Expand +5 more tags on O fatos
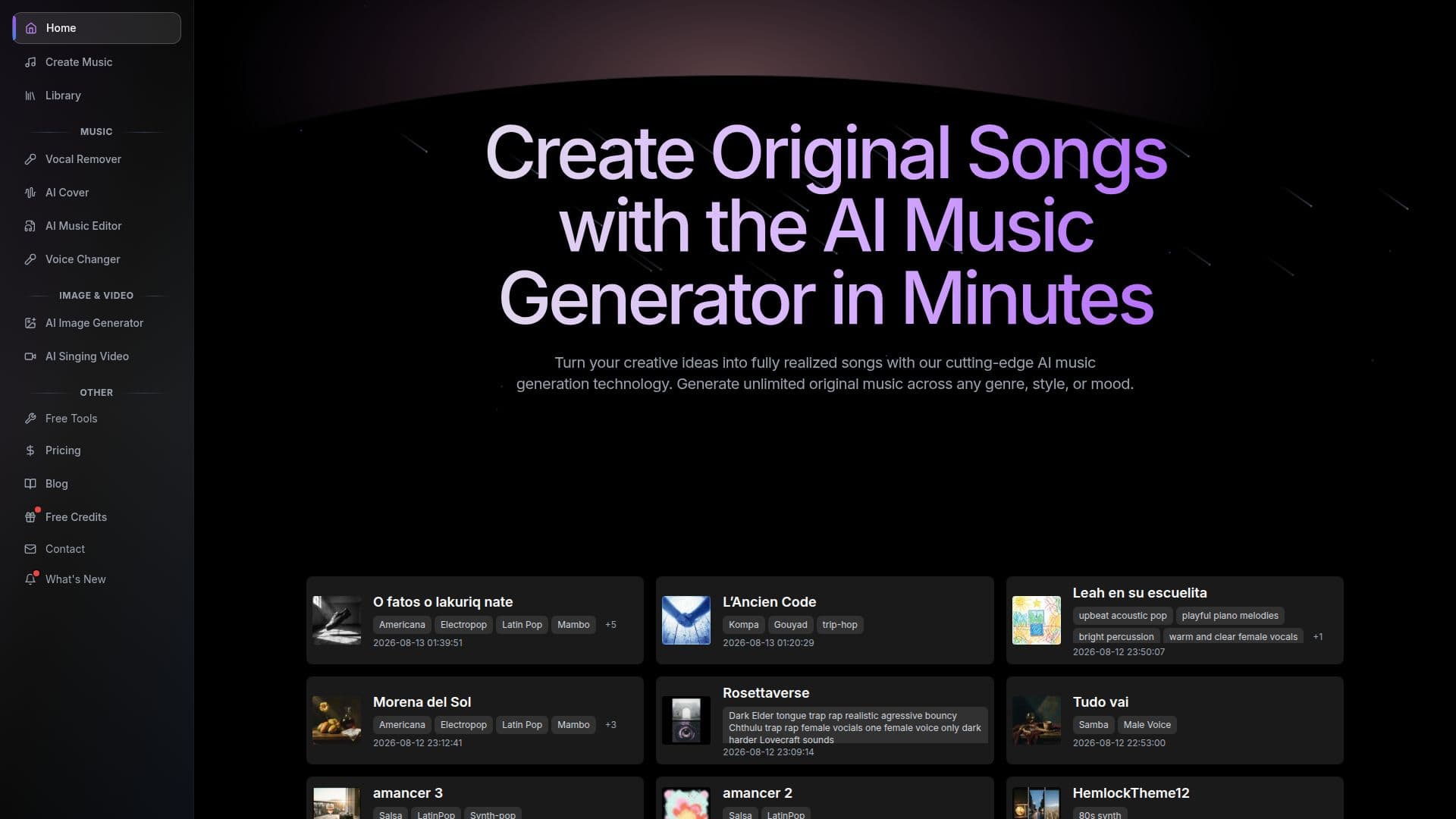Screen dimensions: 1456x819 (x=610, y=625)
